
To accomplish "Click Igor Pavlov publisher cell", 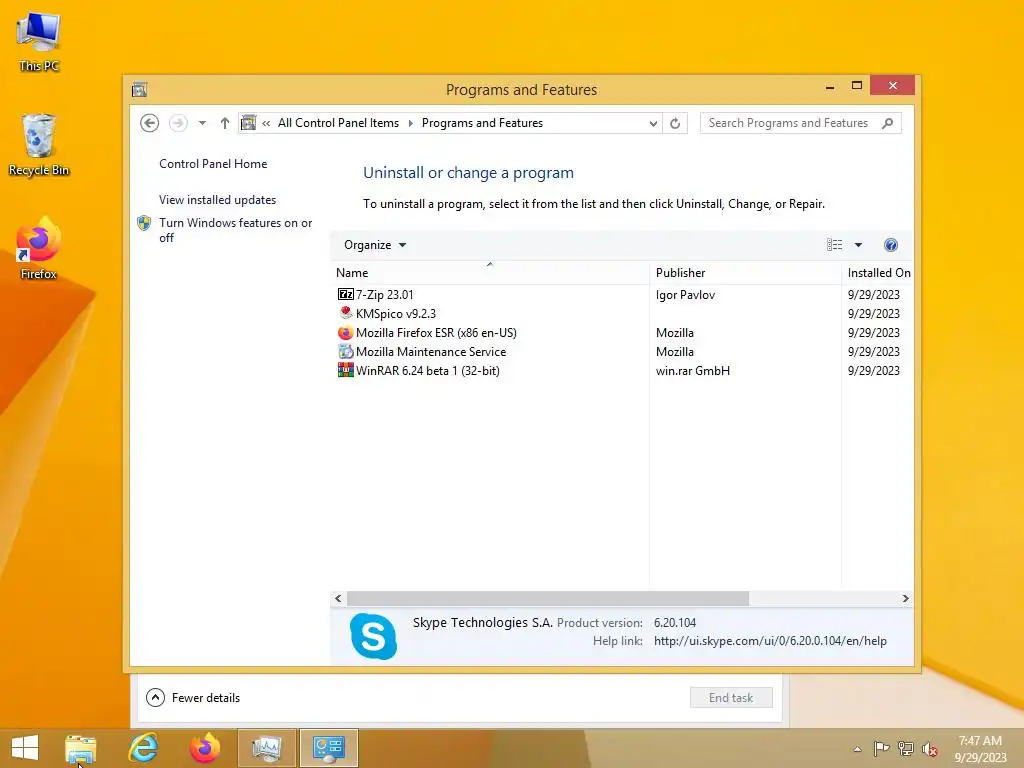I will click(685, 295).
